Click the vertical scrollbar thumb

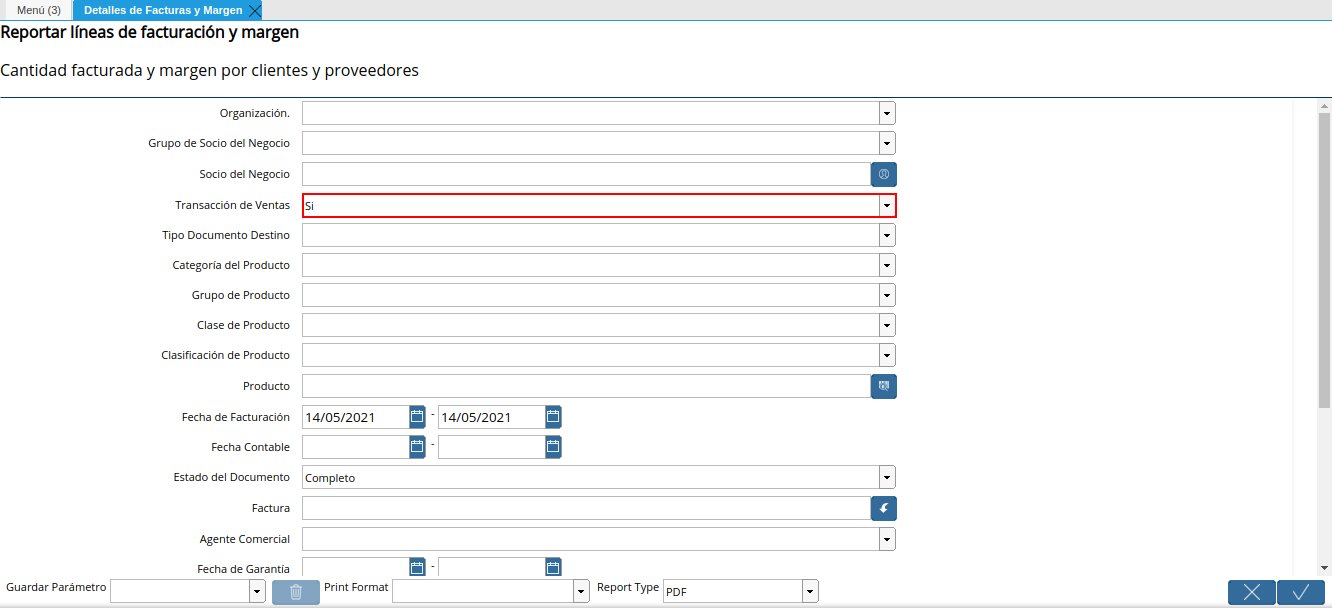[1324, 260]
